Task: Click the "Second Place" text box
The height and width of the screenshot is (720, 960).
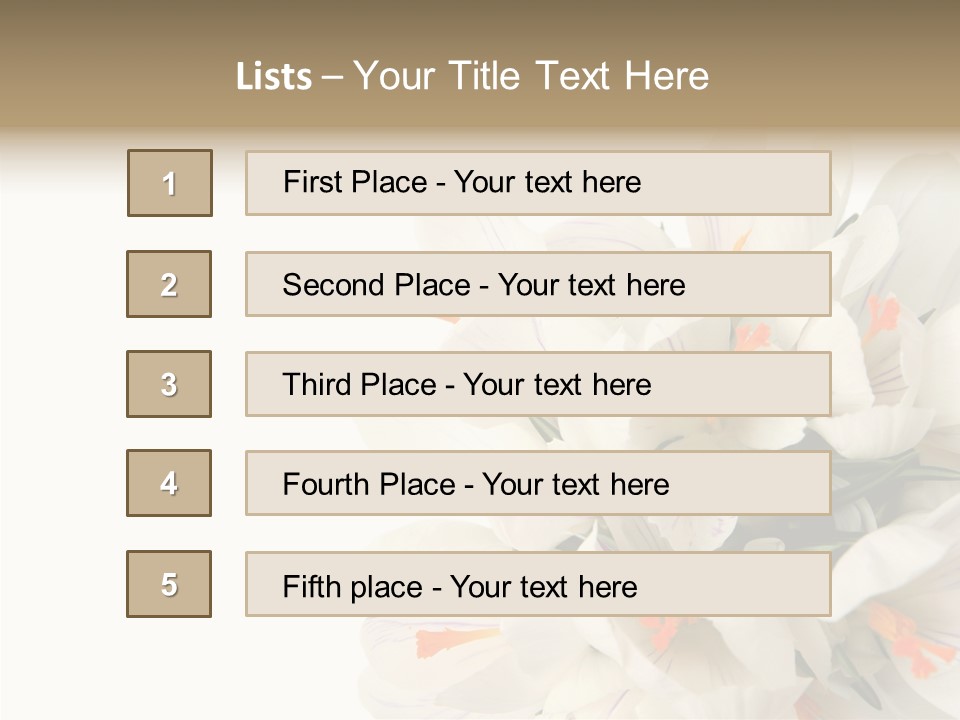Action: point(538,284)
